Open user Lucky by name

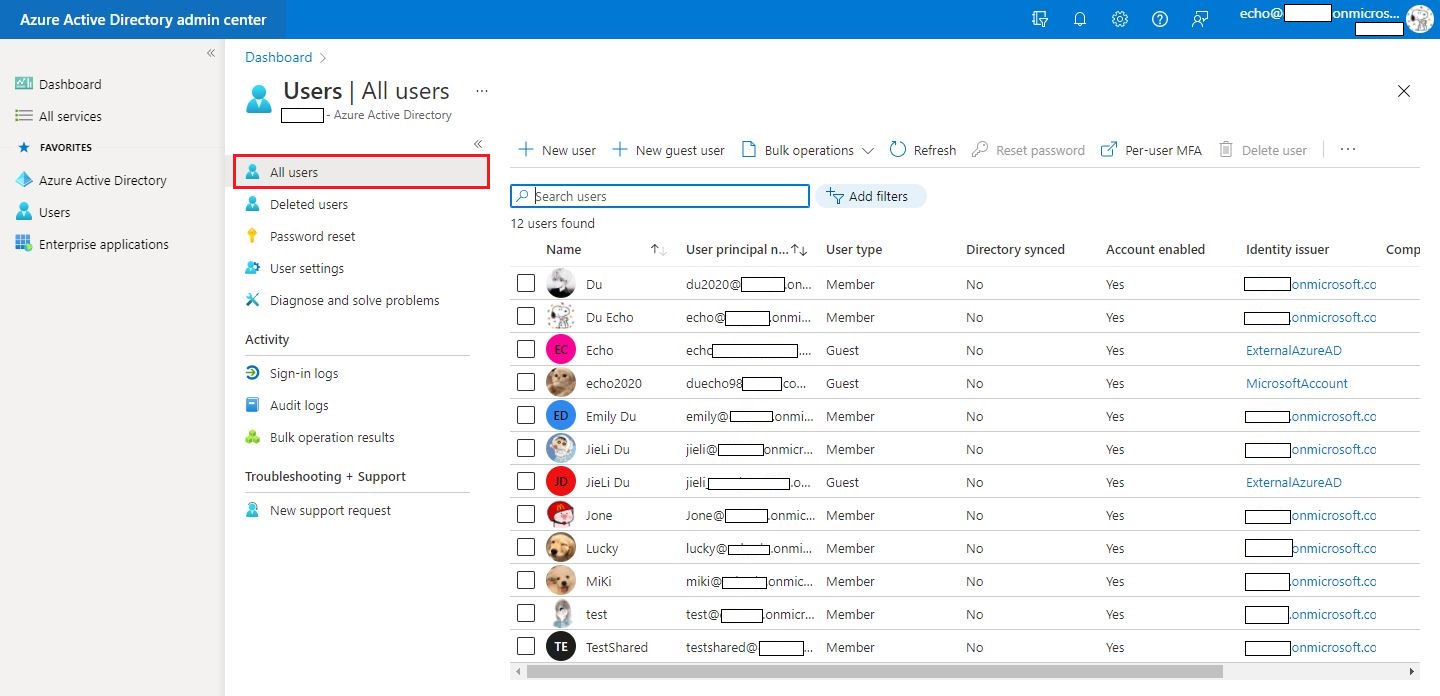point(602,548)
